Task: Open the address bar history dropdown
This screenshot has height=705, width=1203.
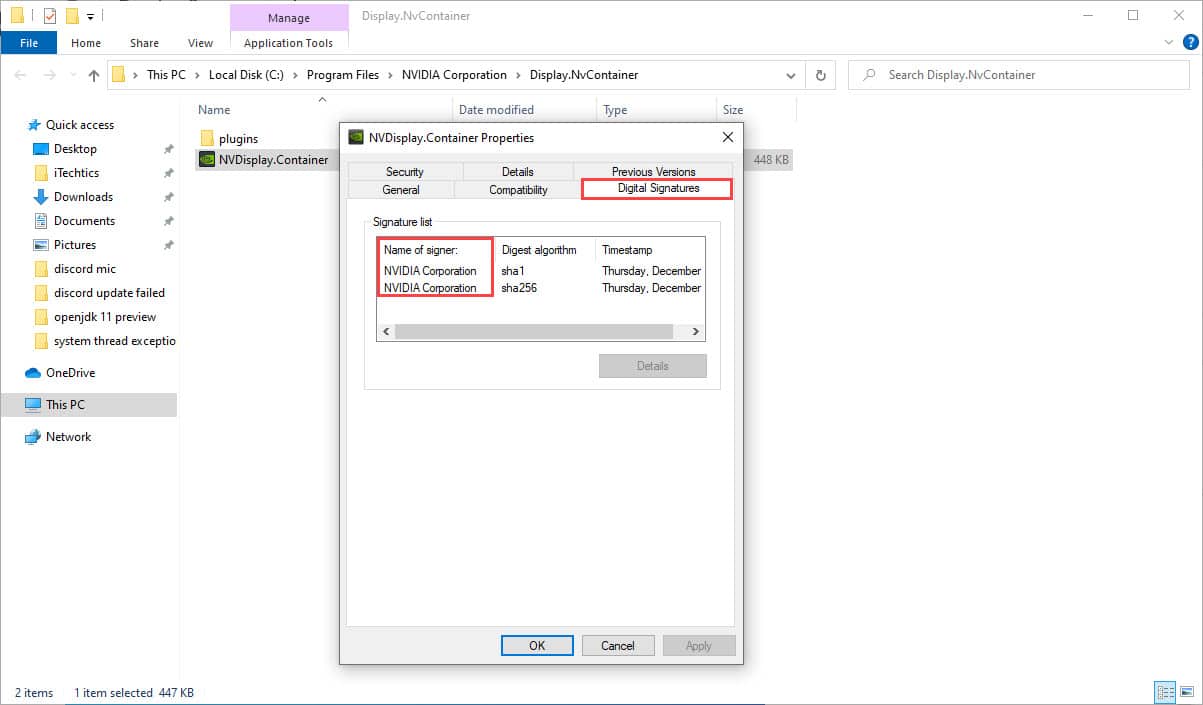Action: tap(791, 75)
